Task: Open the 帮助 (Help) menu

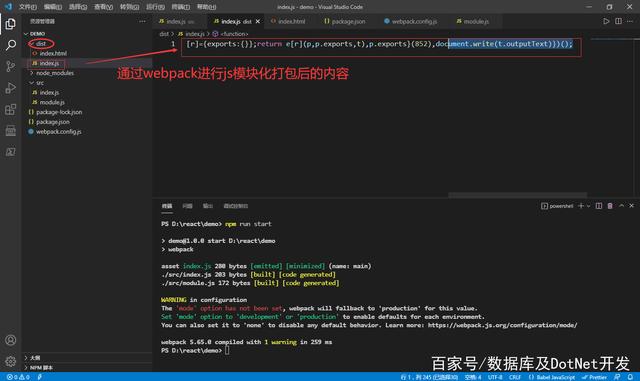Action: click(x=207, y=7)
